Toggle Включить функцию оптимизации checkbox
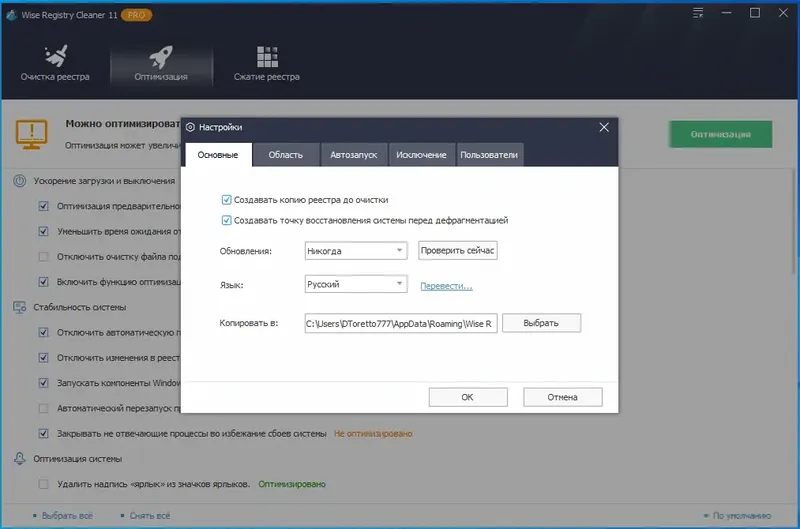Image resolution: width=800 pixels, height=529 pixels. (x=43, y=282)
